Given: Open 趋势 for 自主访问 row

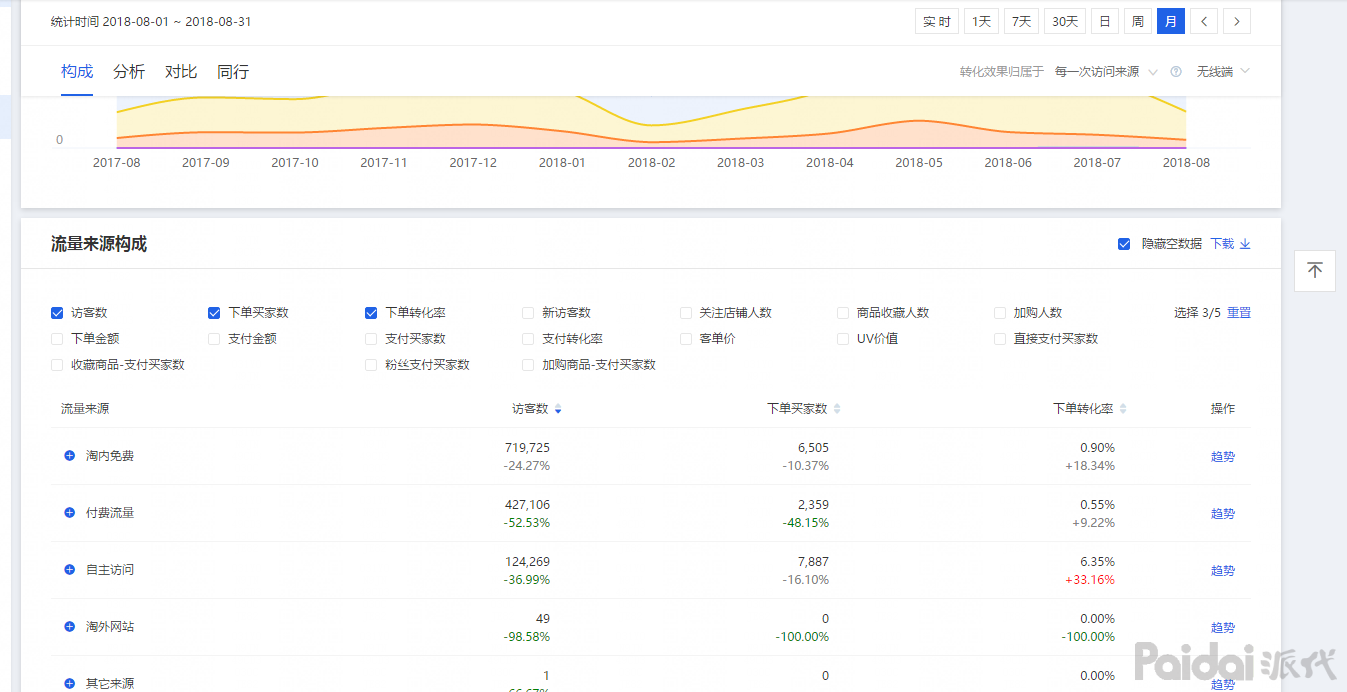Looking at the screenshot, I should (x=1223, y=571).
